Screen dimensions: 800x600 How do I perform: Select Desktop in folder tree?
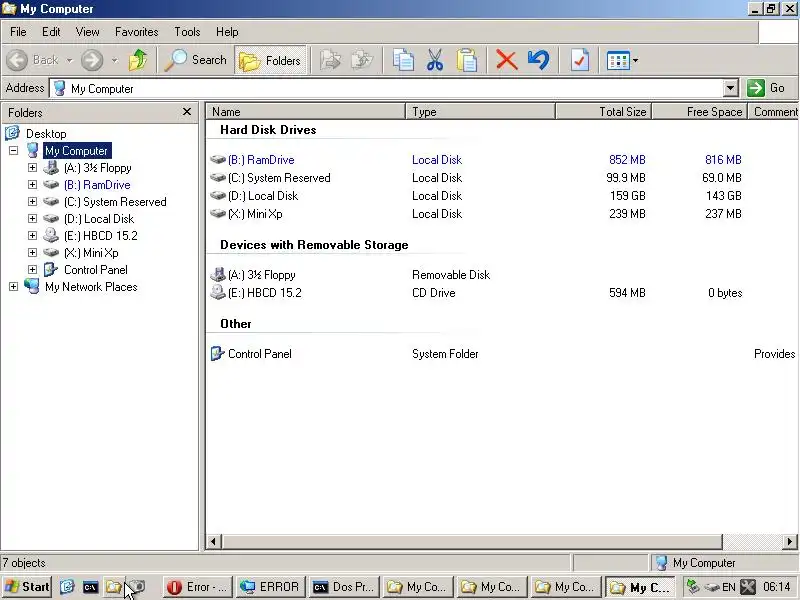[x=46, y=134]
